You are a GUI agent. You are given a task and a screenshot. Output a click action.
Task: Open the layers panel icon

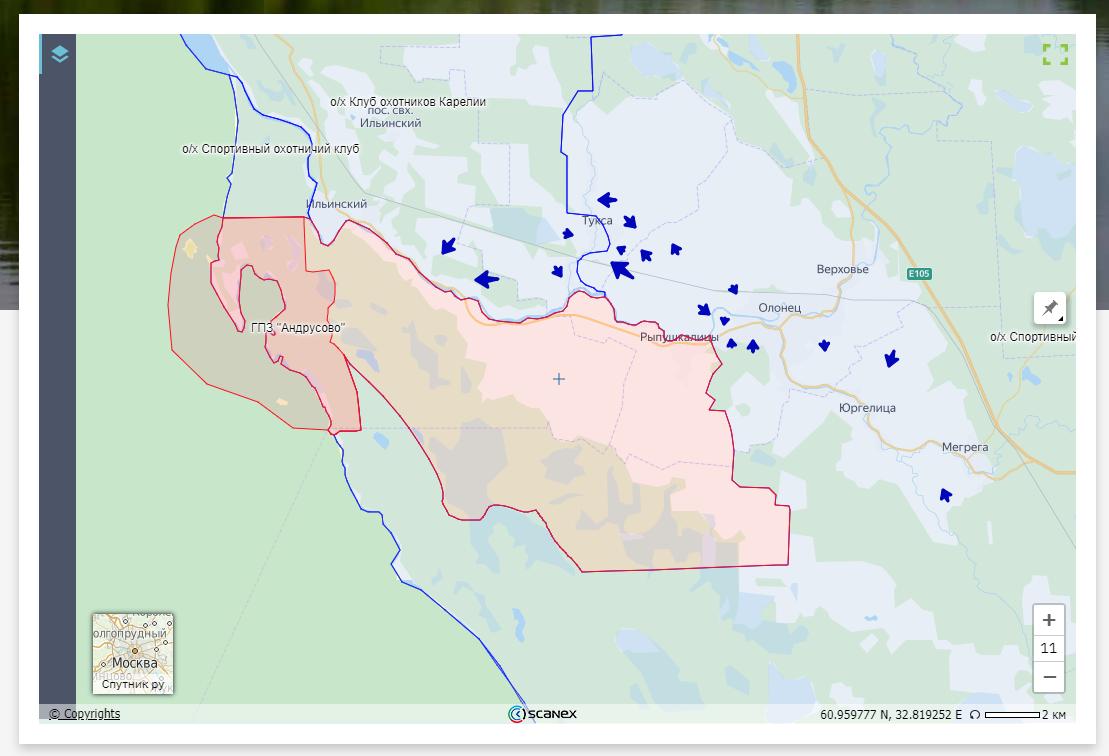pos(59,54)
